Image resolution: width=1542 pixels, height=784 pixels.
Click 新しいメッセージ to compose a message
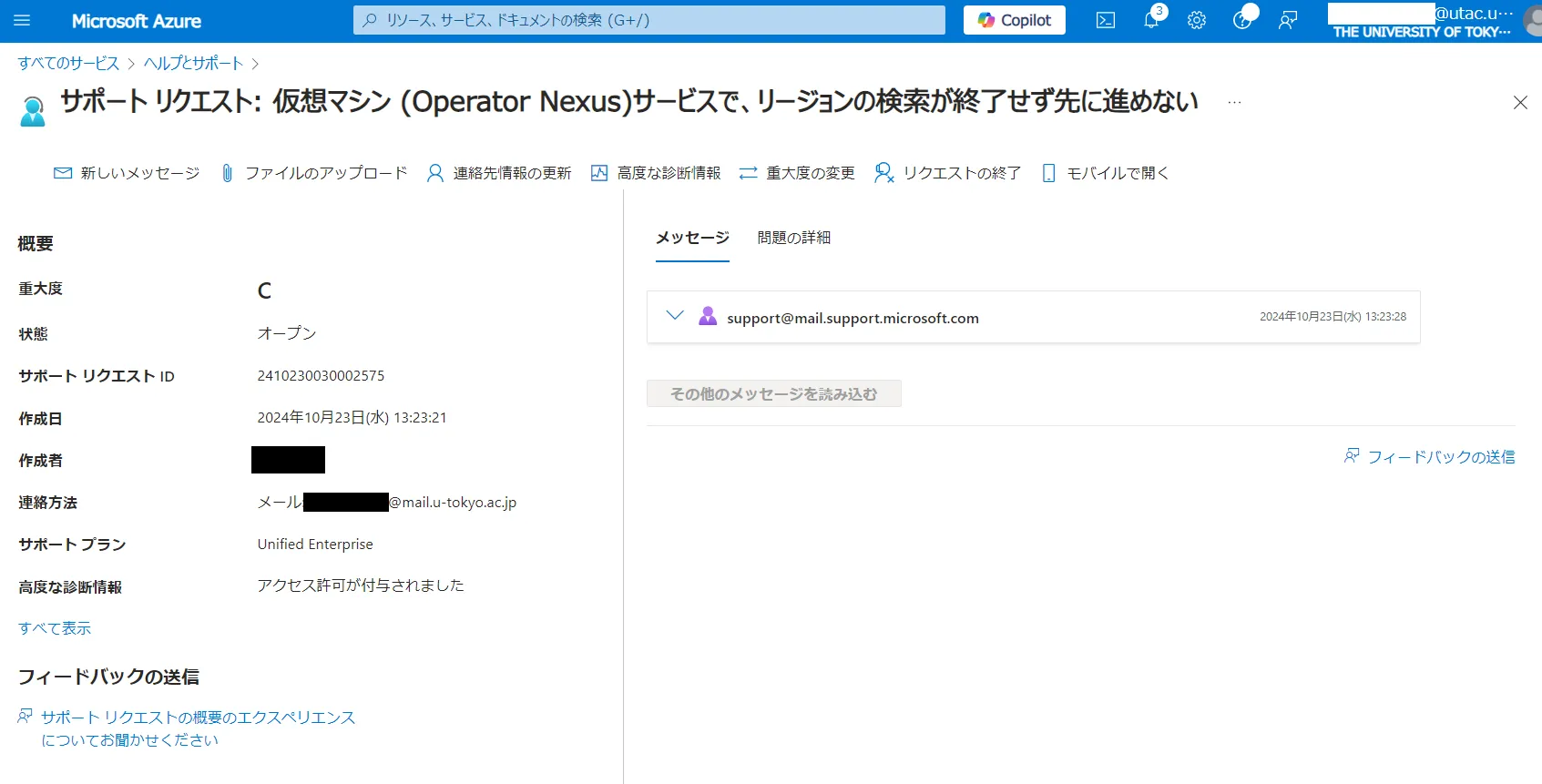pos(127,173)
